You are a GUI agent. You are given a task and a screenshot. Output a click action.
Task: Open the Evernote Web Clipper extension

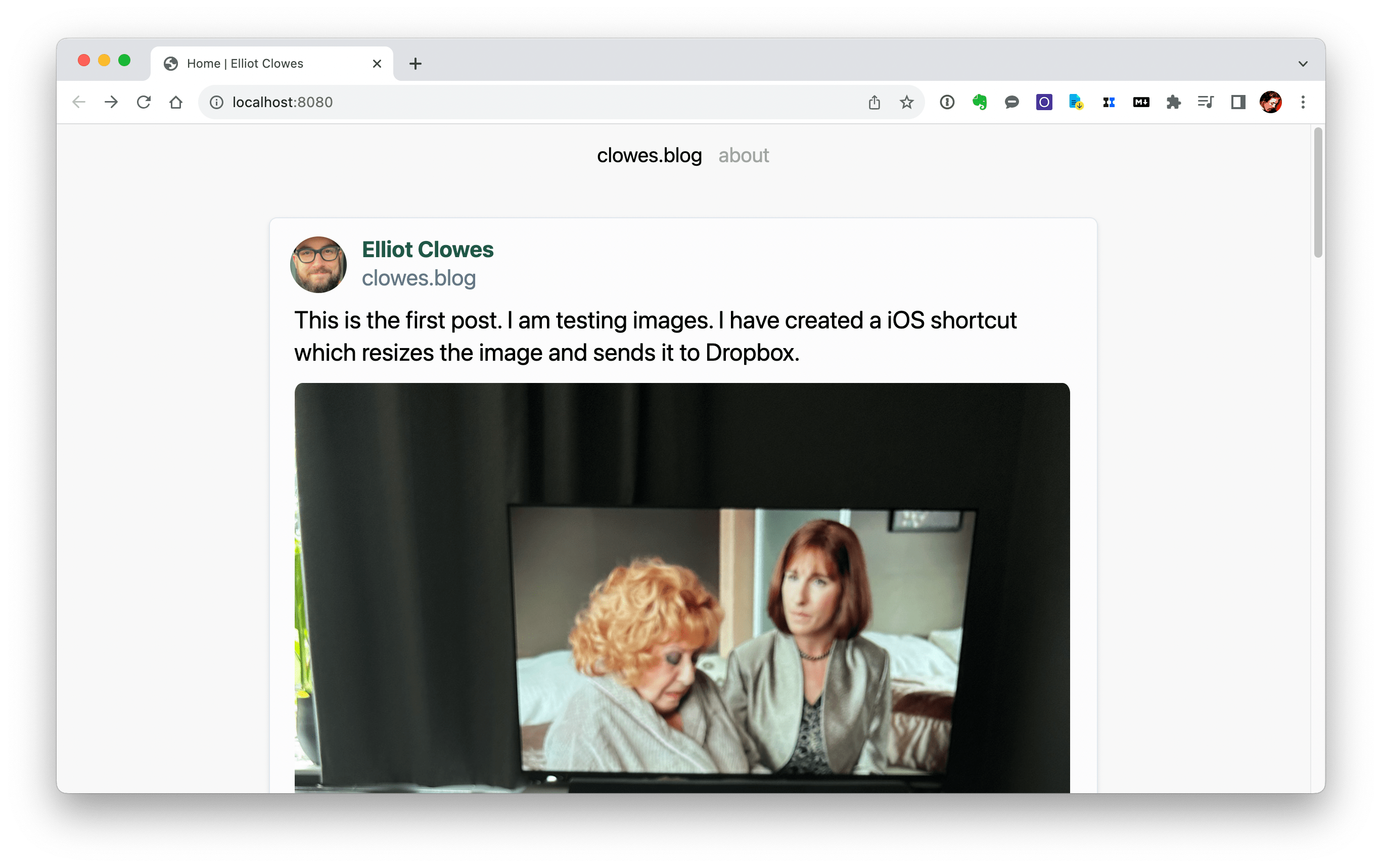click(x=979, y=102)
